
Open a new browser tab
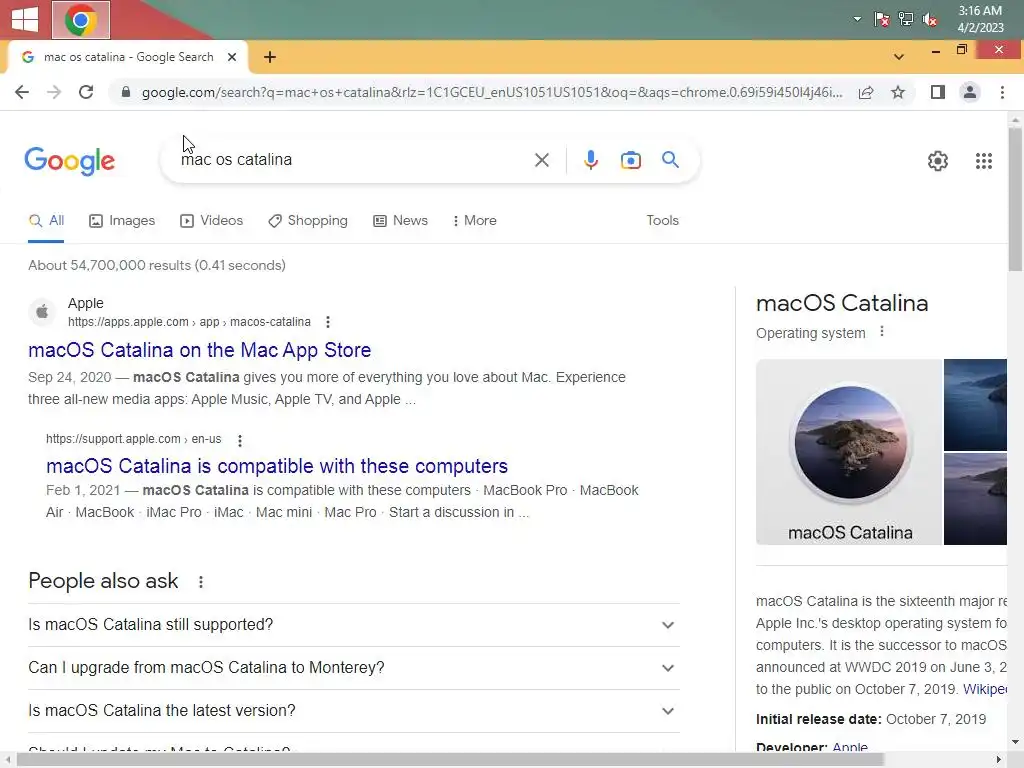click(x=270, y=57)
